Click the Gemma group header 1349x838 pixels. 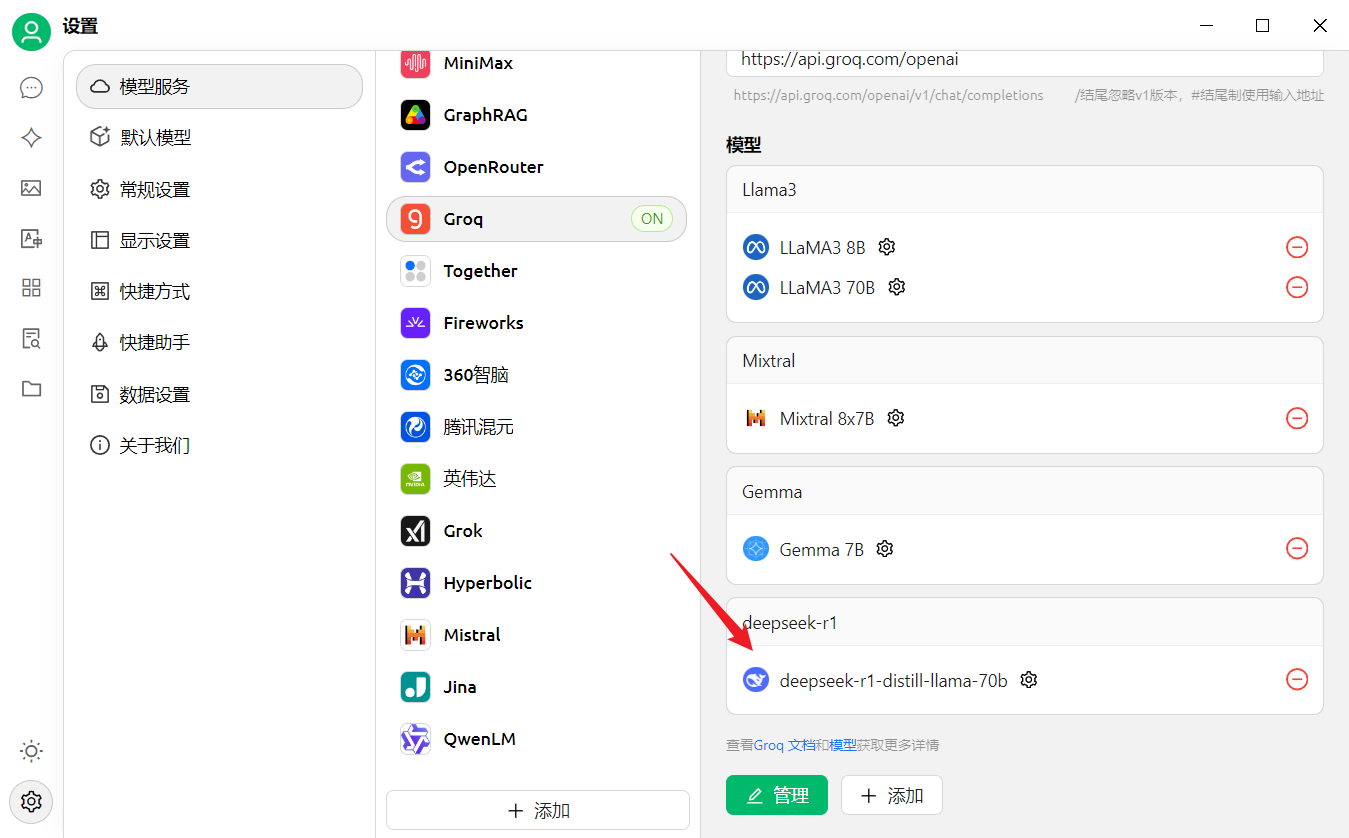[x=1025, y=492]
